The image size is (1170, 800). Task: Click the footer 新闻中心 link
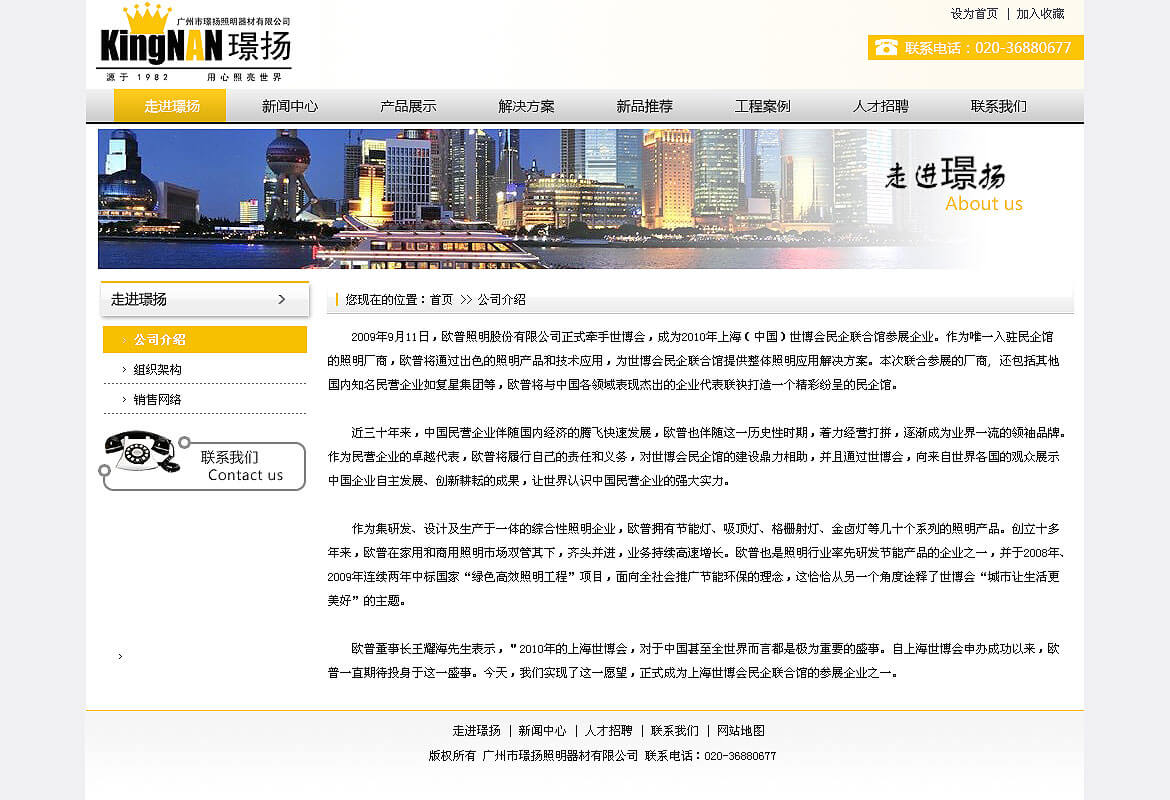[x=542, y=731]
